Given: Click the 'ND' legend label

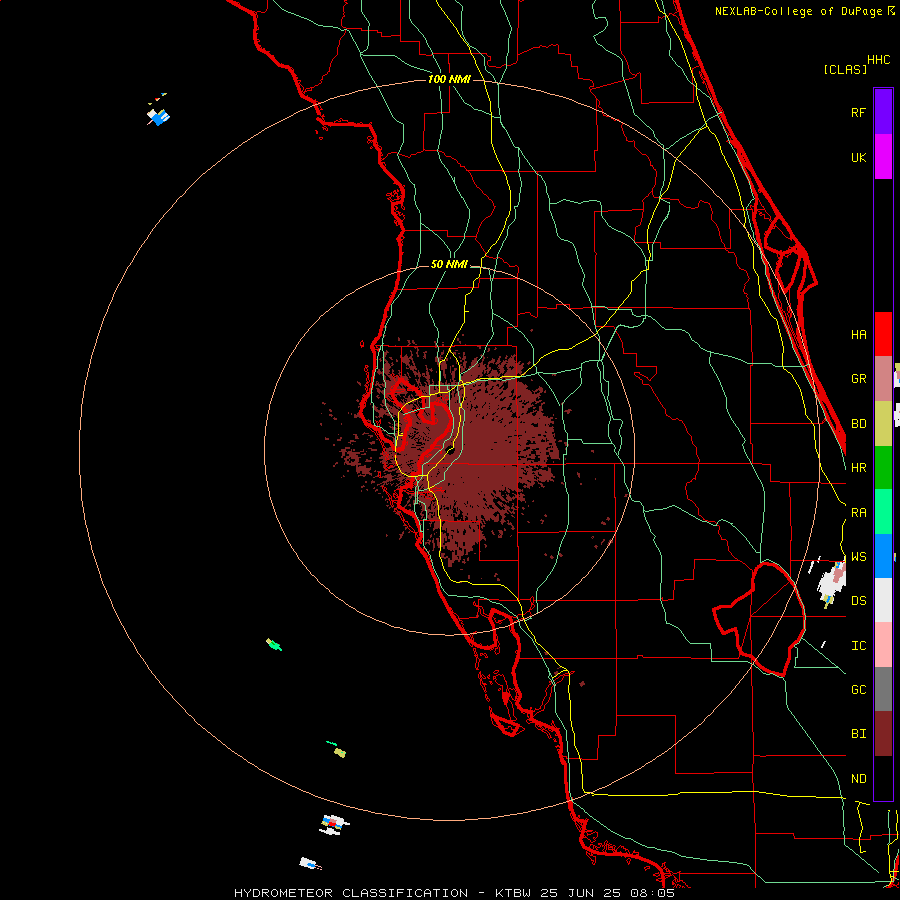Looking at the screenshot, I should pyautogui.click(x=859, y=779).
